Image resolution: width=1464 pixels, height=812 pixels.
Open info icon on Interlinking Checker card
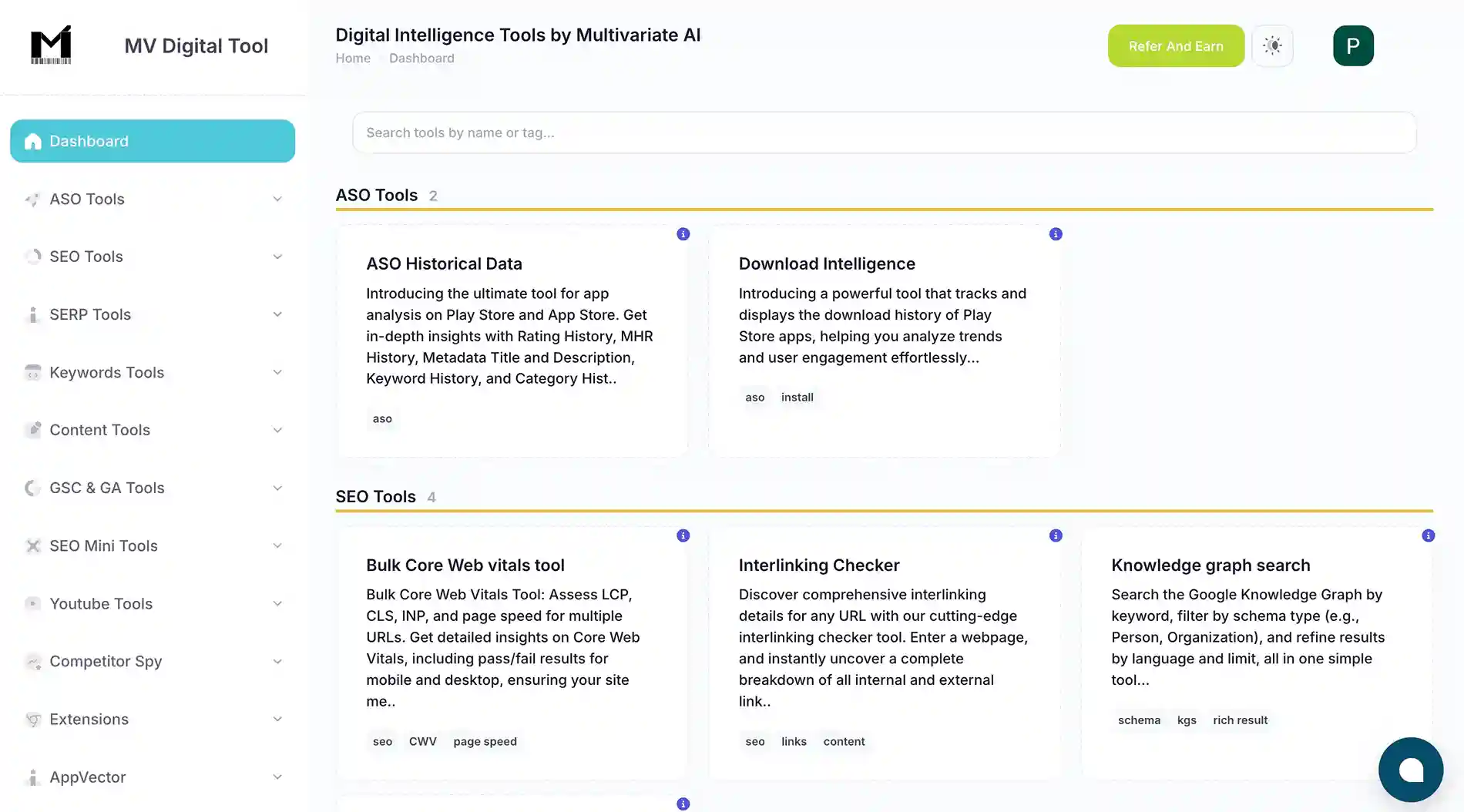(1056, 535)
